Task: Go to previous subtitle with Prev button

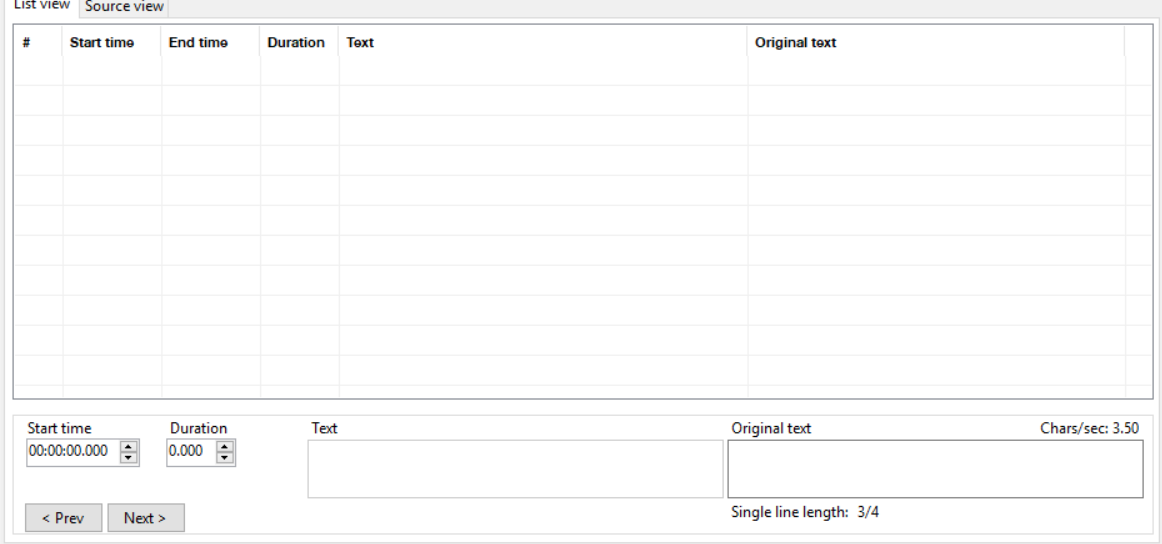Action: [x=63, y=518]
